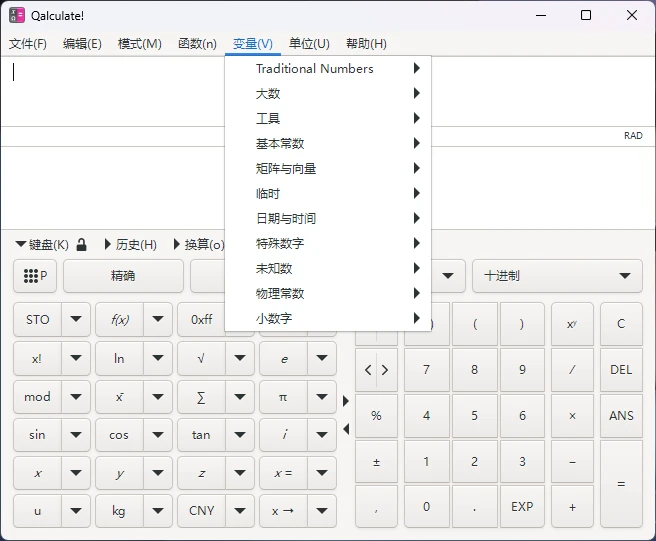Click the C clear button
Image resolution: width=656 pixels, height=541 pixels.
(621, 324)
